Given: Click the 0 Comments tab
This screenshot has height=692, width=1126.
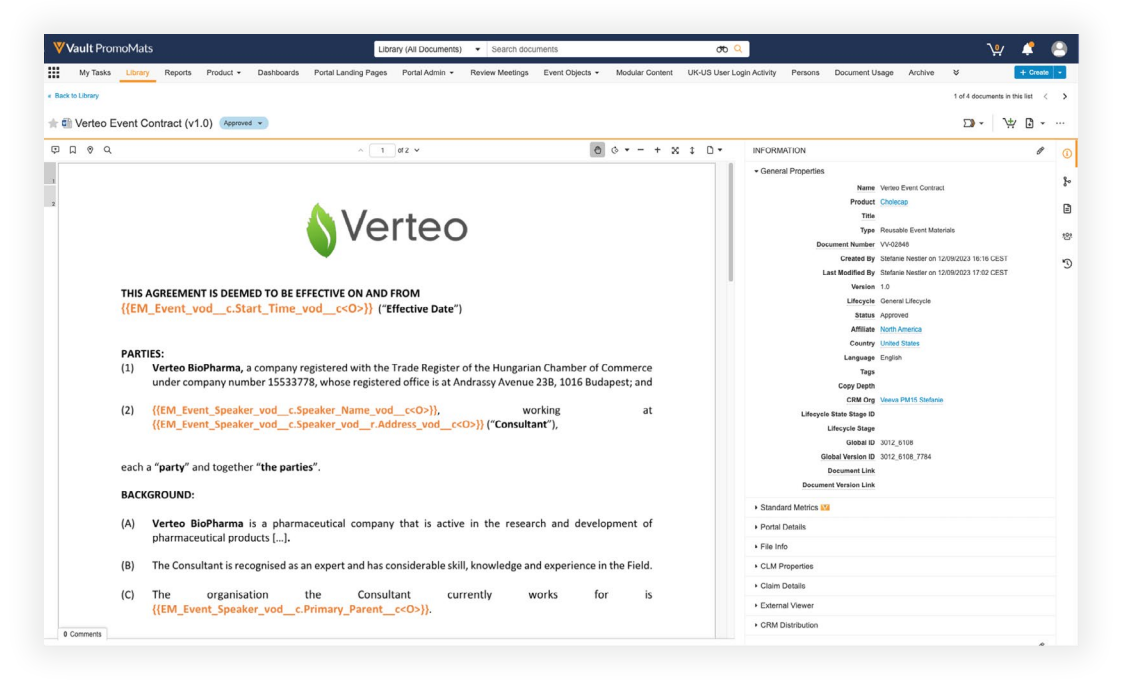Looking at the screenshot, I should click(x=83, y=634).
